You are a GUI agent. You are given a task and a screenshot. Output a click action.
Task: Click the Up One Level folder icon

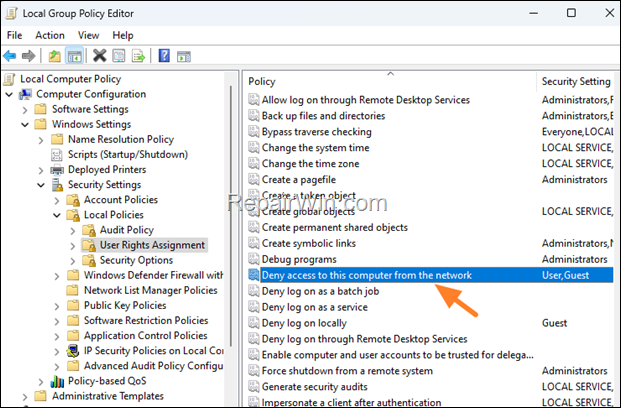click(x=54, y=56)
